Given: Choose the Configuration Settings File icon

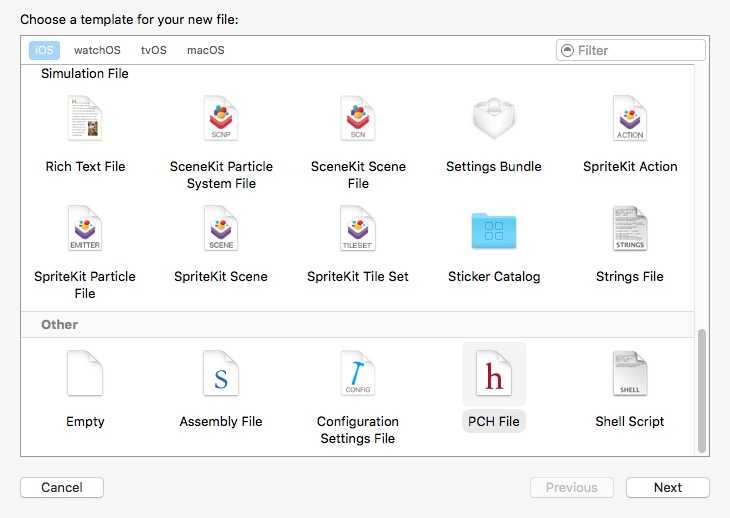Looking at the screenshot, I should [x=358, y=373].
